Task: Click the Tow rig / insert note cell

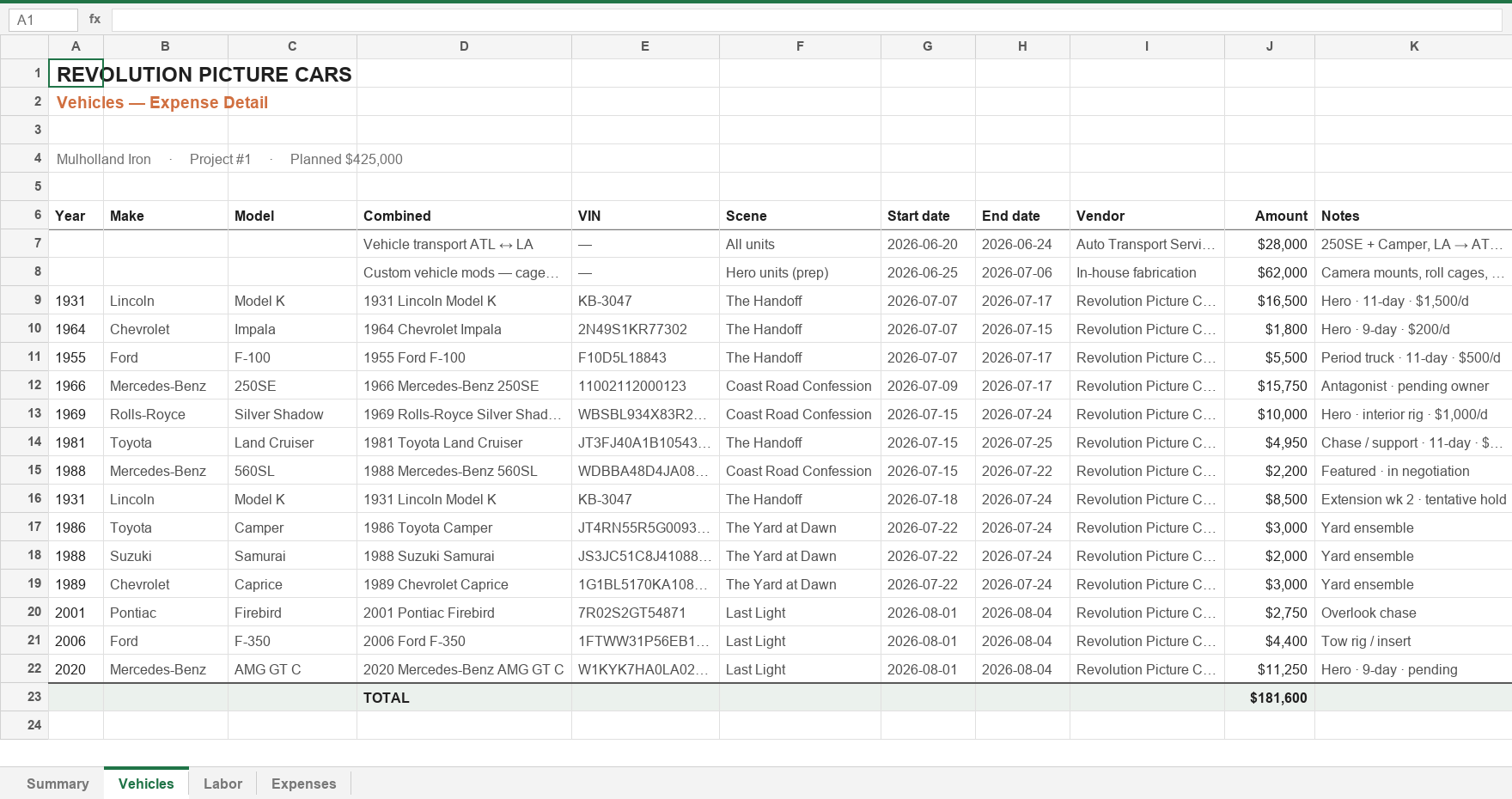Action: pyautogui.click(x=1413, y=641)
